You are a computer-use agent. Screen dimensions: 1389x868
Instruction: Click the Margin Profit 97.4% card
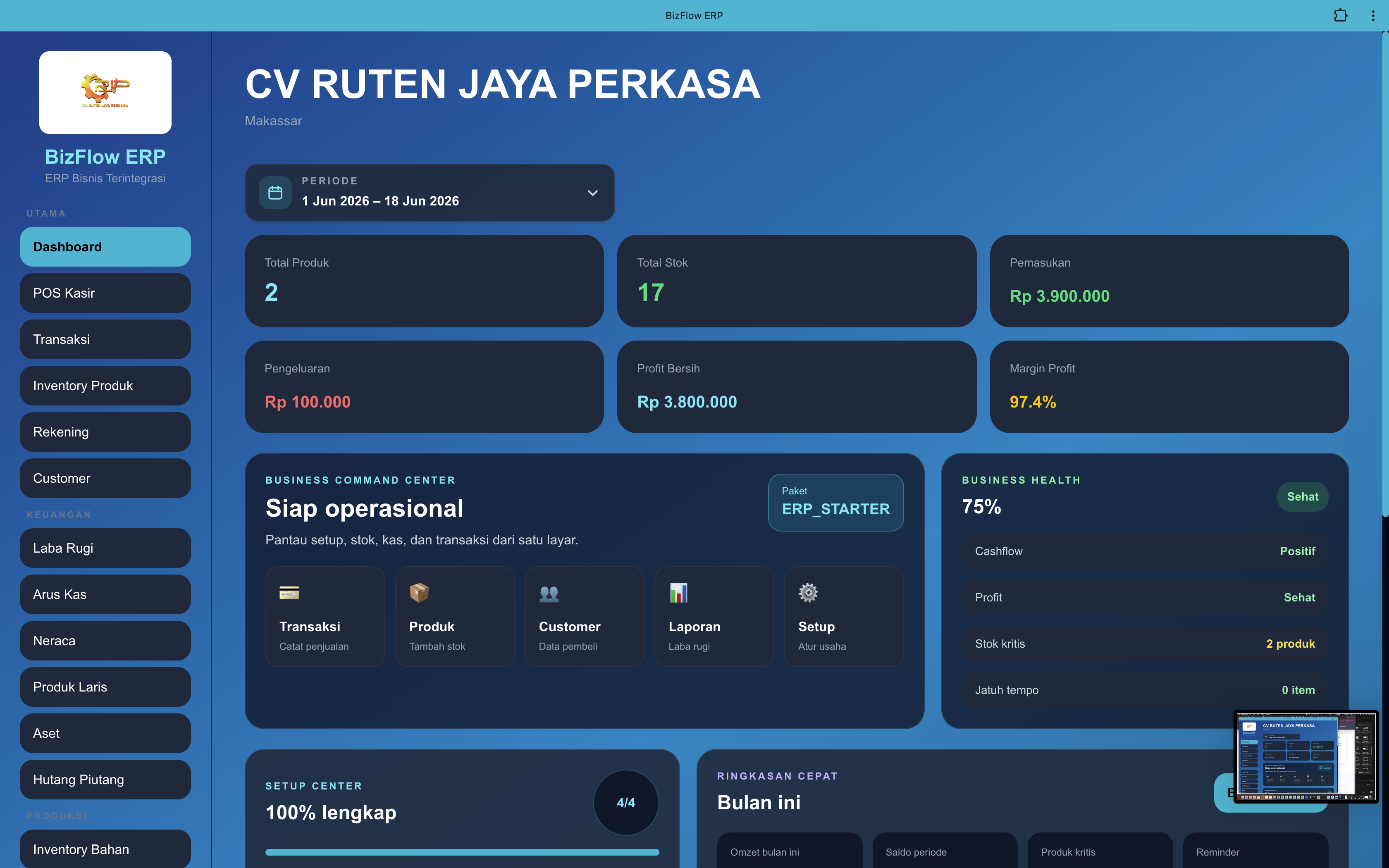click(1169, 387)
